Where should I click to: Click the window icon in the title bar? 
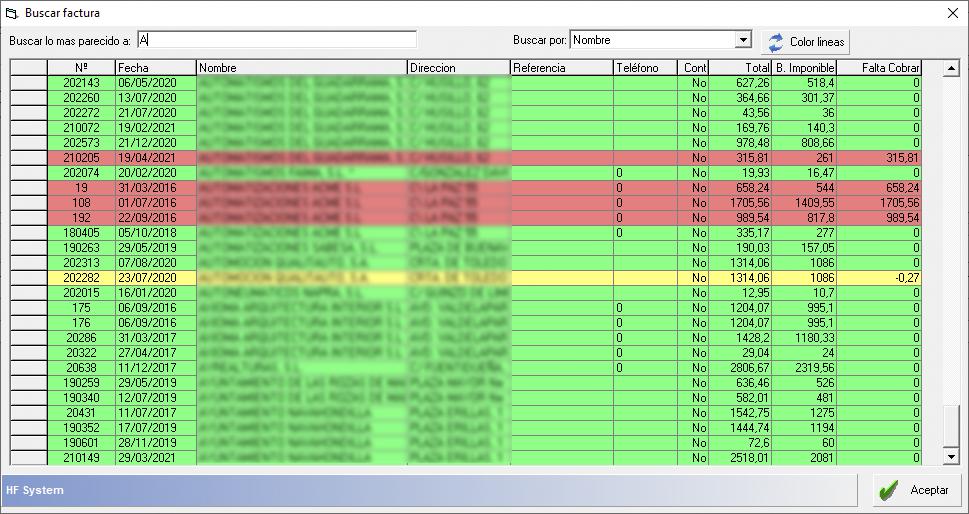click(x=12, y=13)
